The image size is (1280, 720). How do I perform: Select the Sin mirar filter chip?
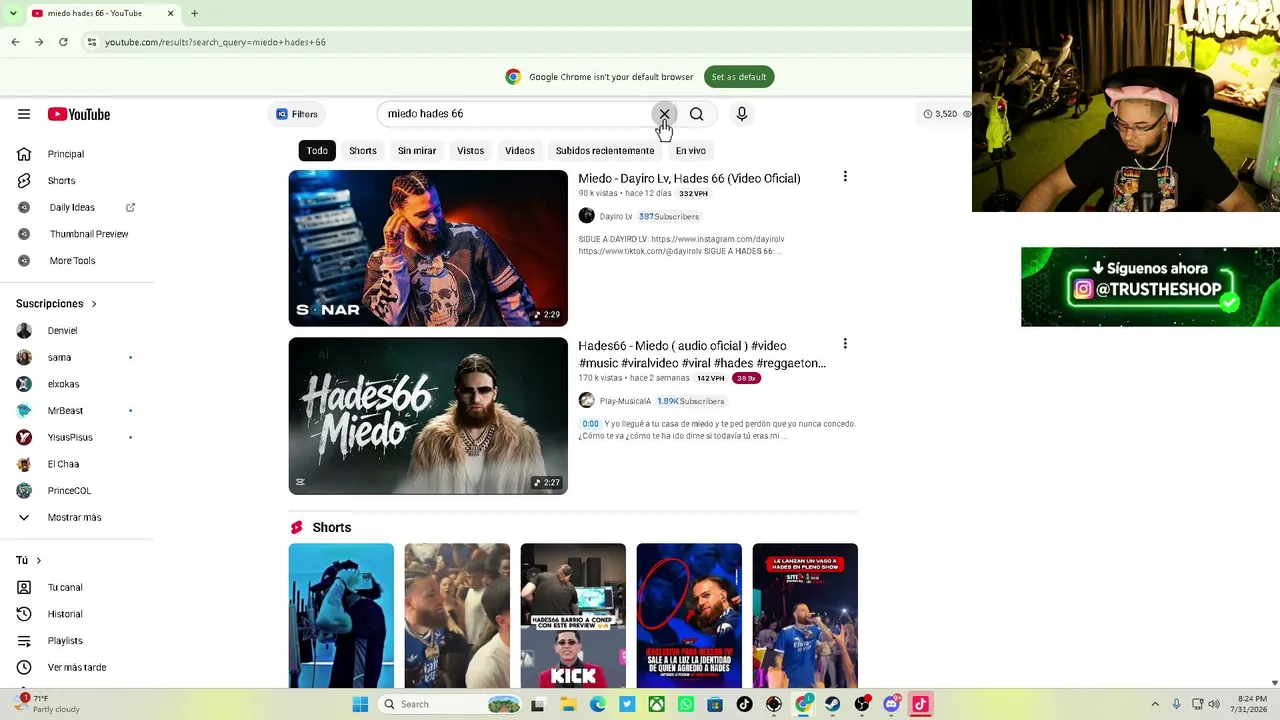[x=417, y=150]
